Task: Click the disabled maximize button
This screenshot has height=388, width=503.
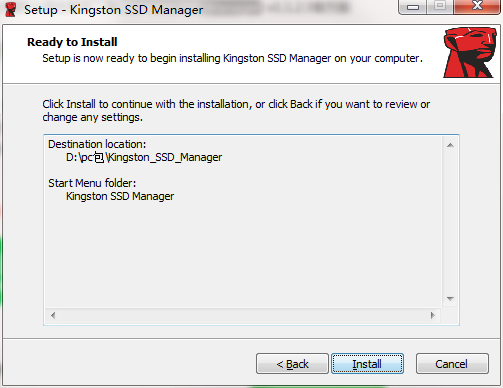Action: pyautogui.click(x=440, y=6)
